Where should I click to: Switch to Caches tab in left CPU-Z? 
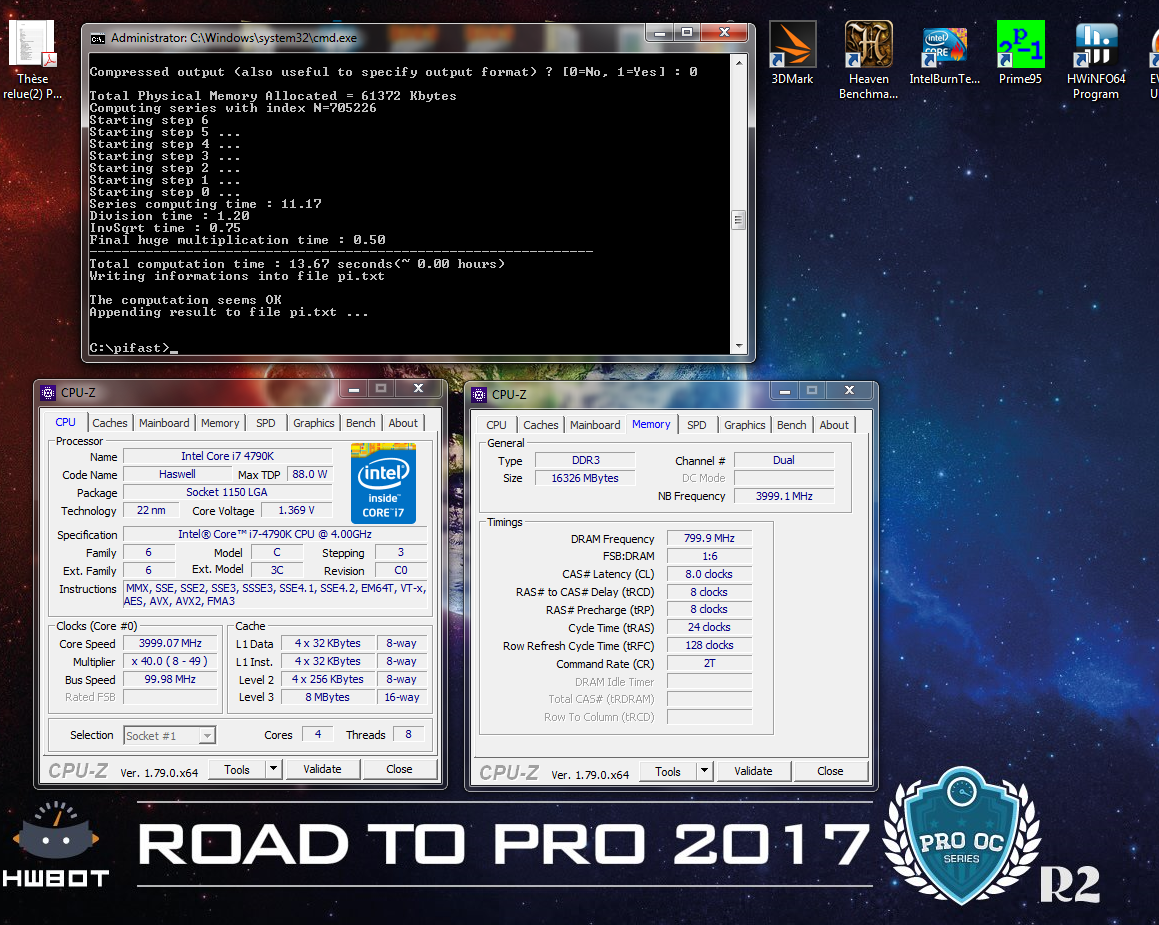pyautogui.click(x=110, y=423)
